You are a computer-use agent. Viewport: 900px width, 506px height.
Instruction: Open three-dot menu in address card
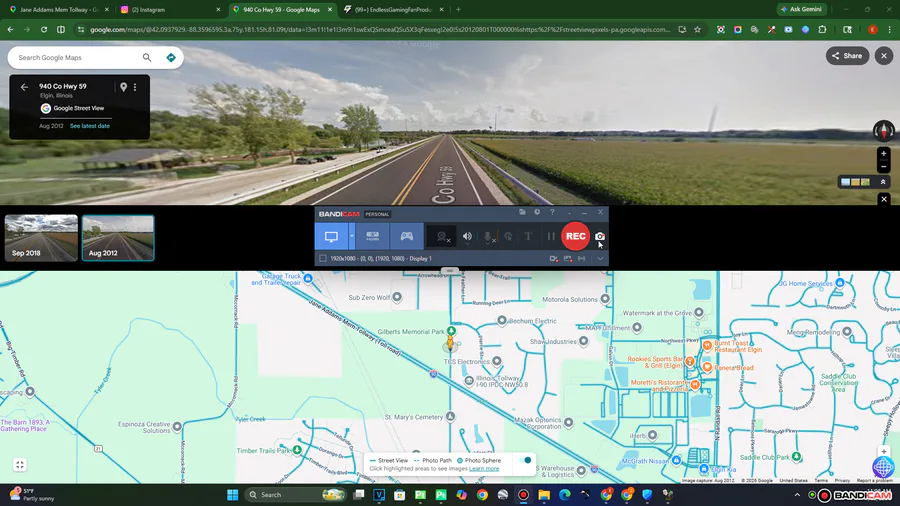click(135, 87)
